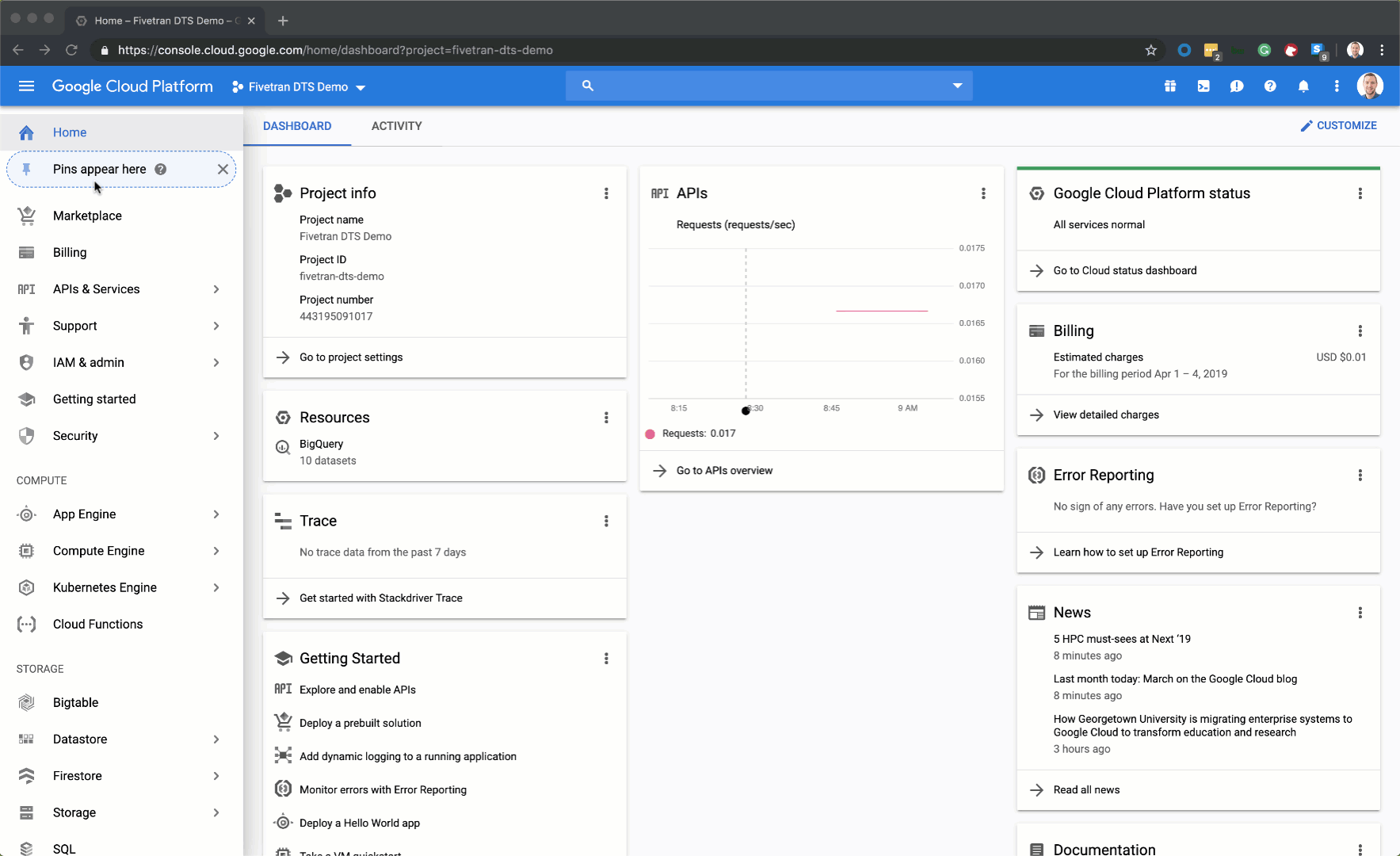Screen dimensions: 1400x856
Task: Open the gift free trial icon
Action: pos(1170,86)
